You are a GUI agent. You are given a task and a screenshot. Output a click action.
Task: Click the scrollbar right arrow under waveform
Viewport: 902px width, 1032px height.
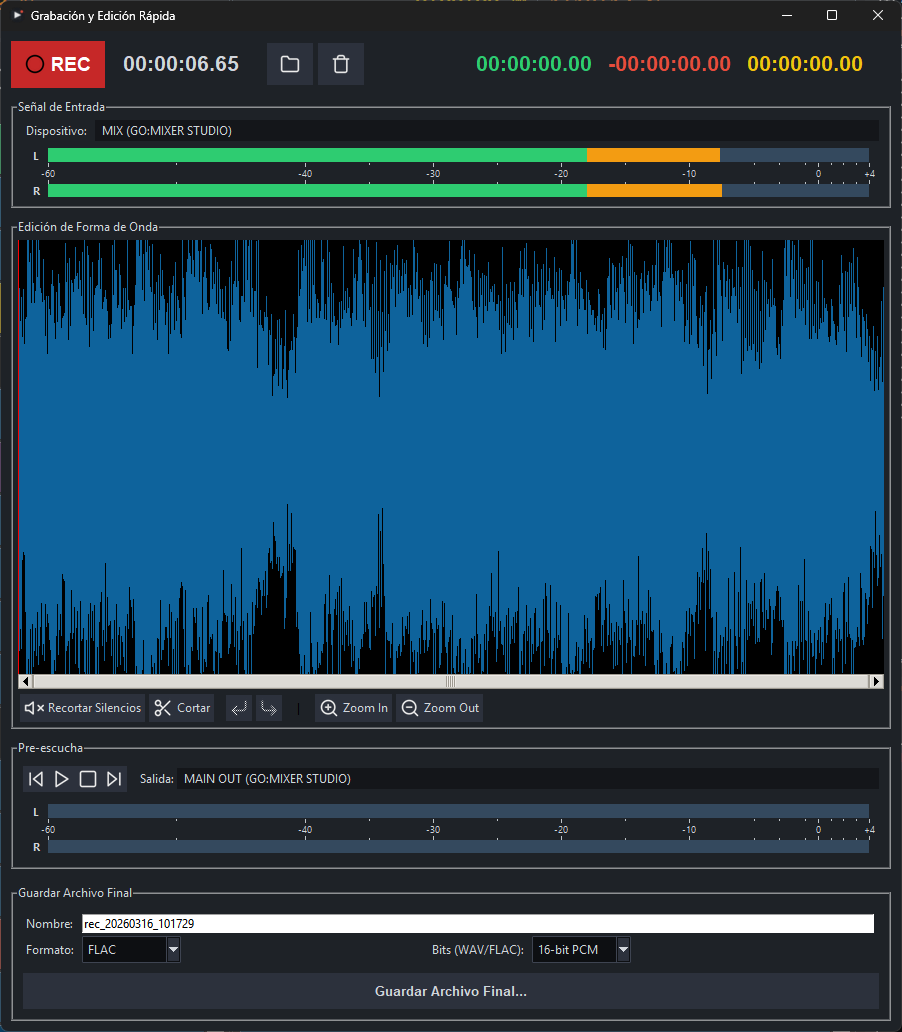[876, 681]
